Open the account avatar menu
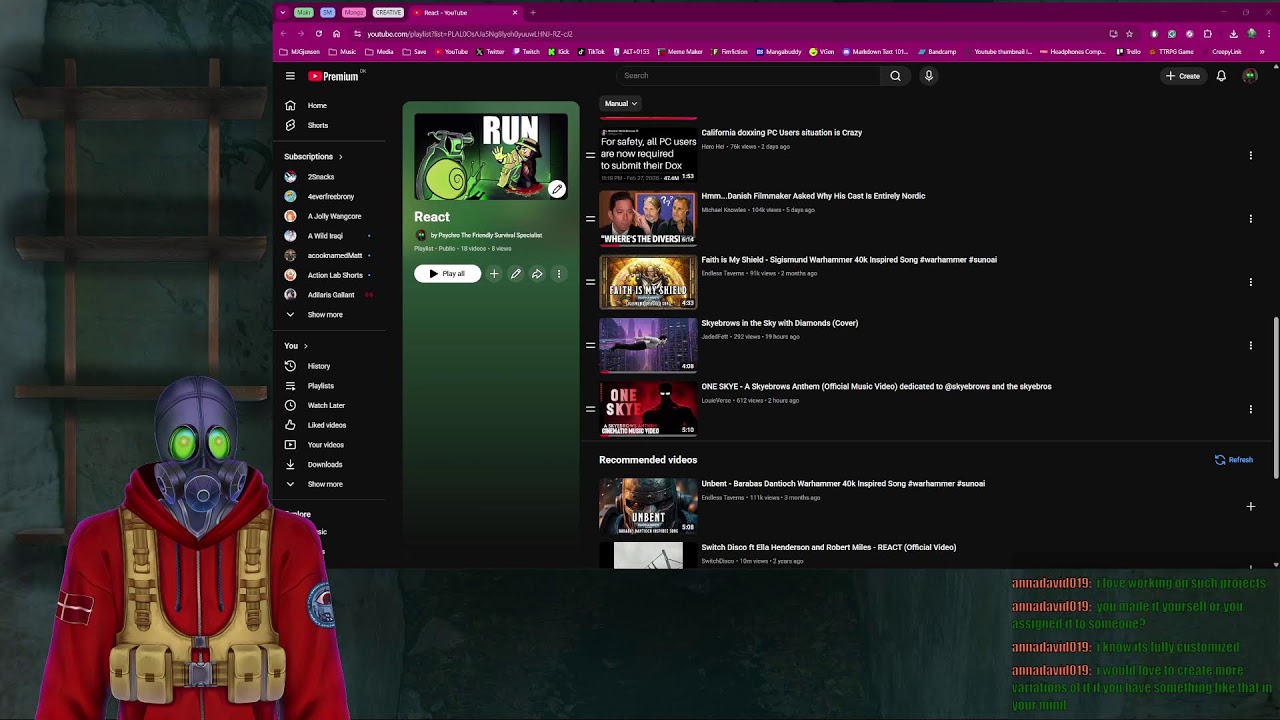The height and width of the screenshot is (720, 1280). [1250, 76]
